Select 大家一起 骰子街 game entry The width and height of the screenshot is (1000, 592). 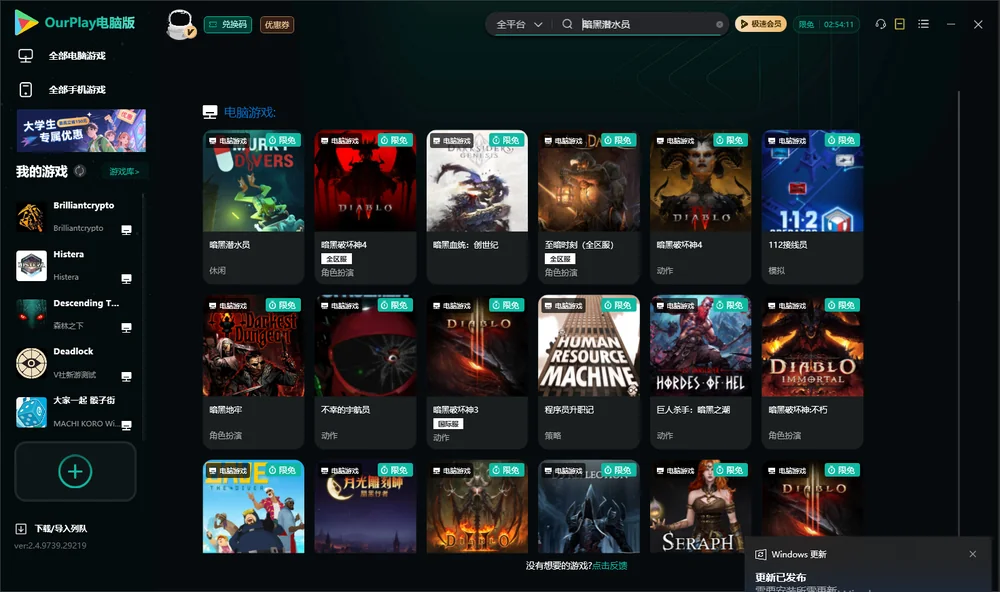pos(75,412)
